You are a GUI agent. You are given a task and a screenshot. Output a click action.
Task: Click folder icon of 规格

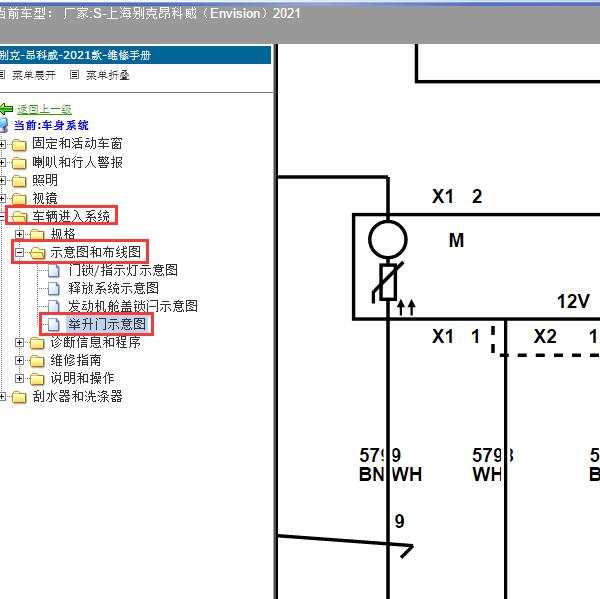point(37,234)
